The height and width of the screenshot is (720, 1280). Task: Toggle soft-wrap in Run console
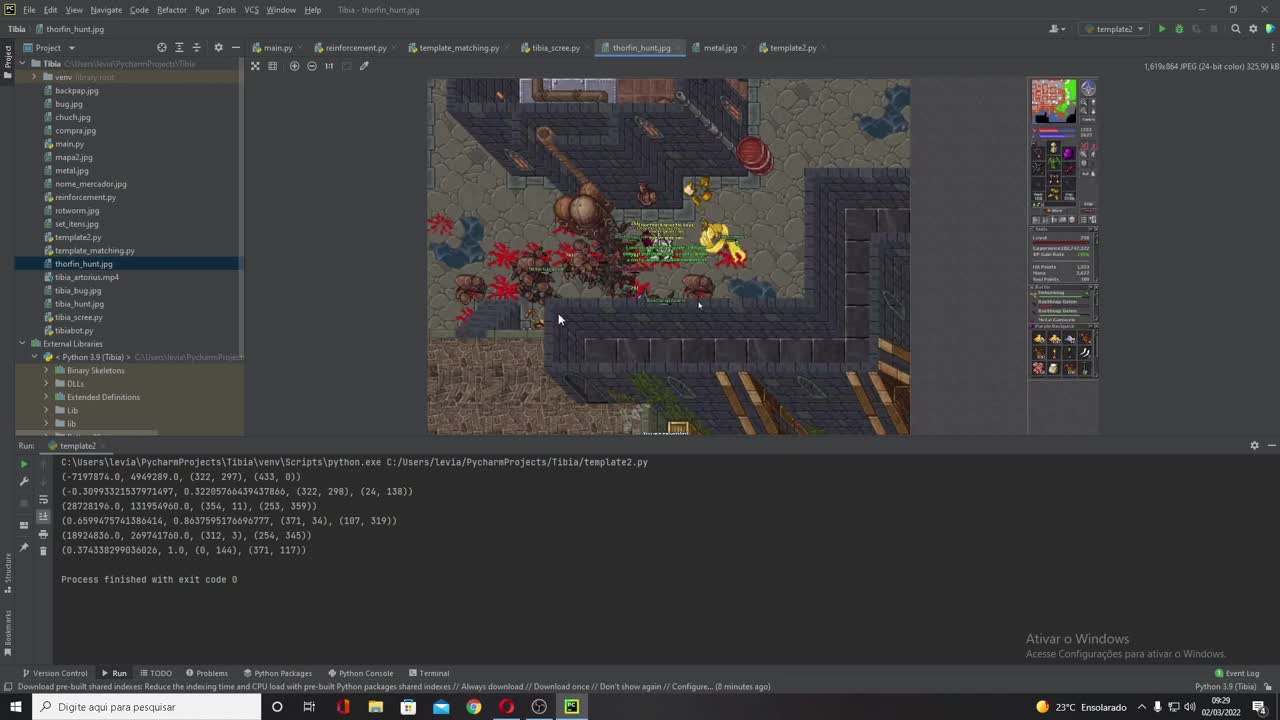tap(43, 499)
